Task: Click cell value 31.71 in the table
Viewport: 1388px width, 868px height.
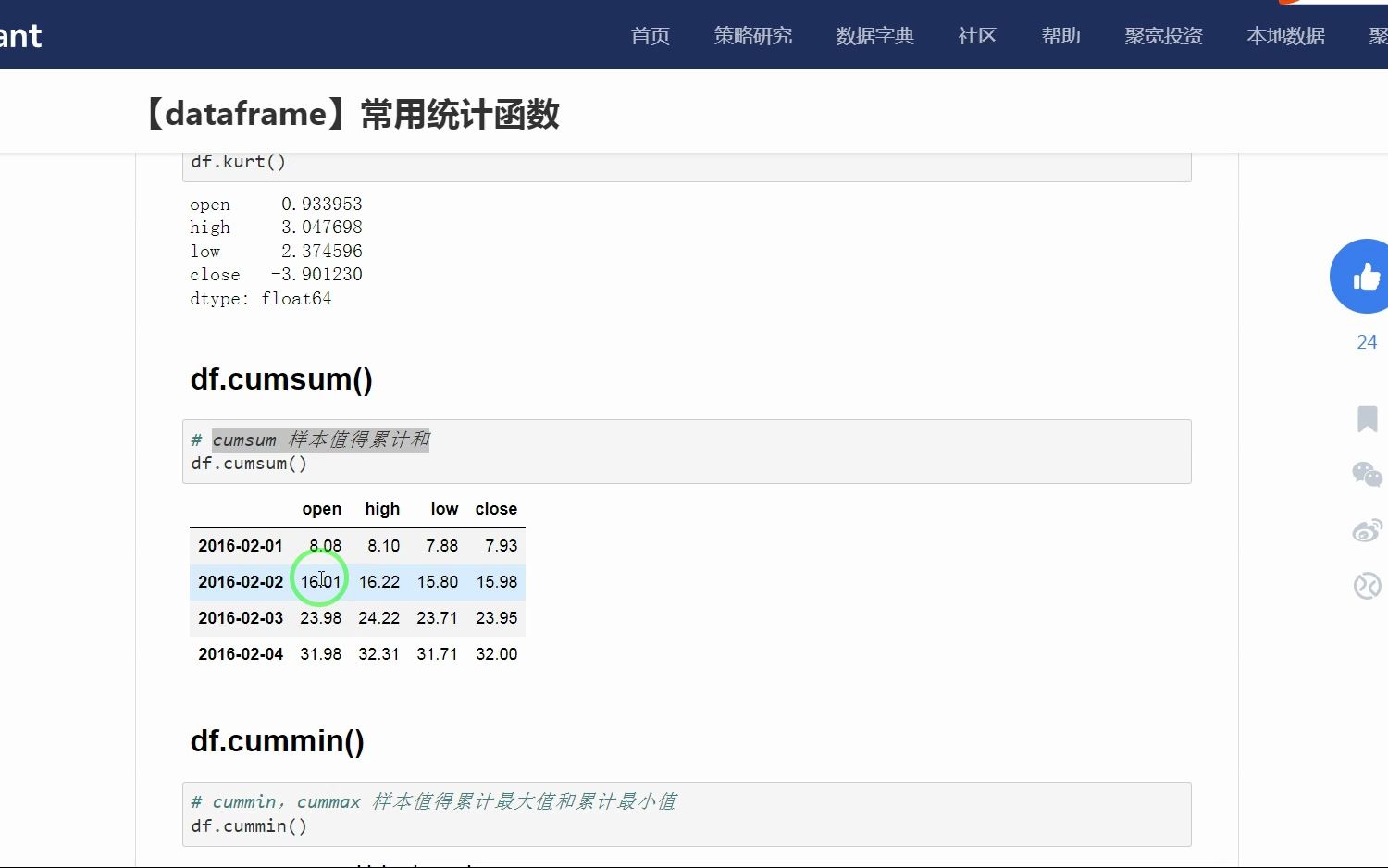Action: (438, 654)
